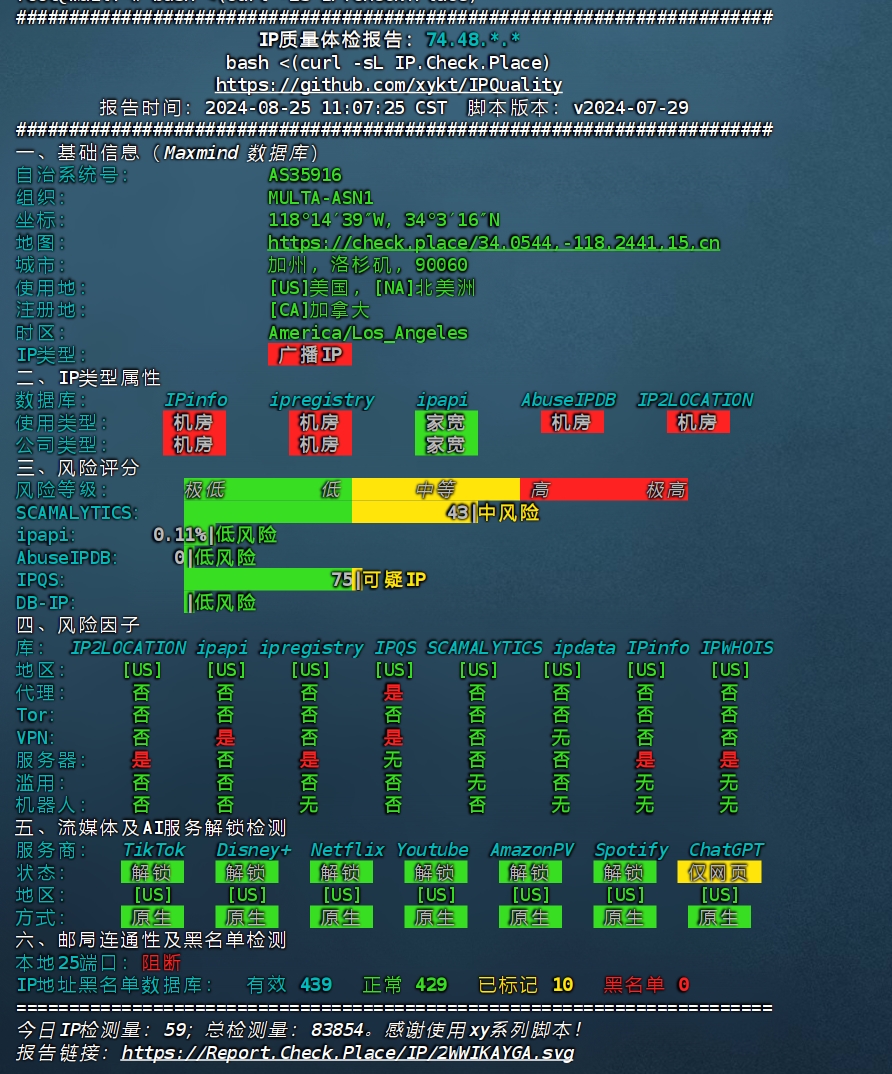Open the check.place map URL
This screenshot has height=1074, width=892.
[x=493, y=242]
